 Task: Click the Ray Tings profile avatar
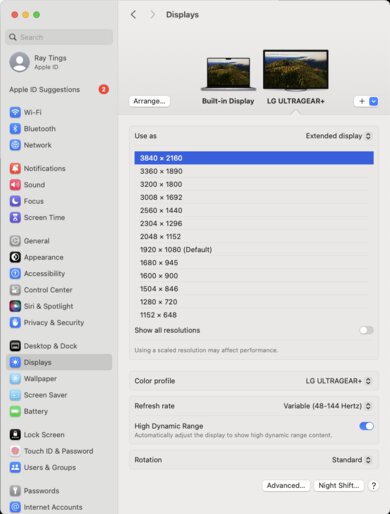tap(19, 62)
